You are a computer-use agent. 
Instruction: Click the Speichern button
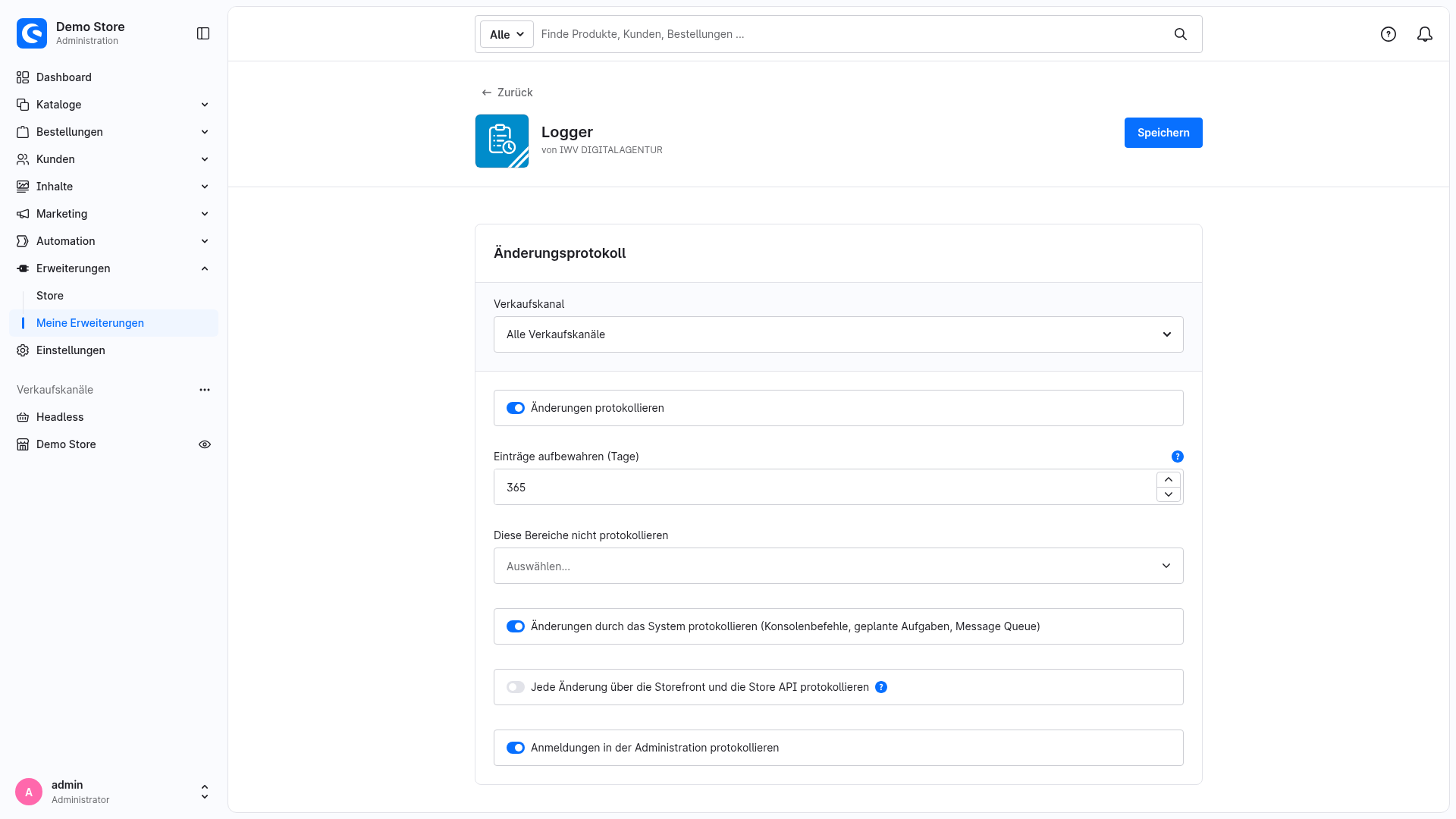(1163, 133)
